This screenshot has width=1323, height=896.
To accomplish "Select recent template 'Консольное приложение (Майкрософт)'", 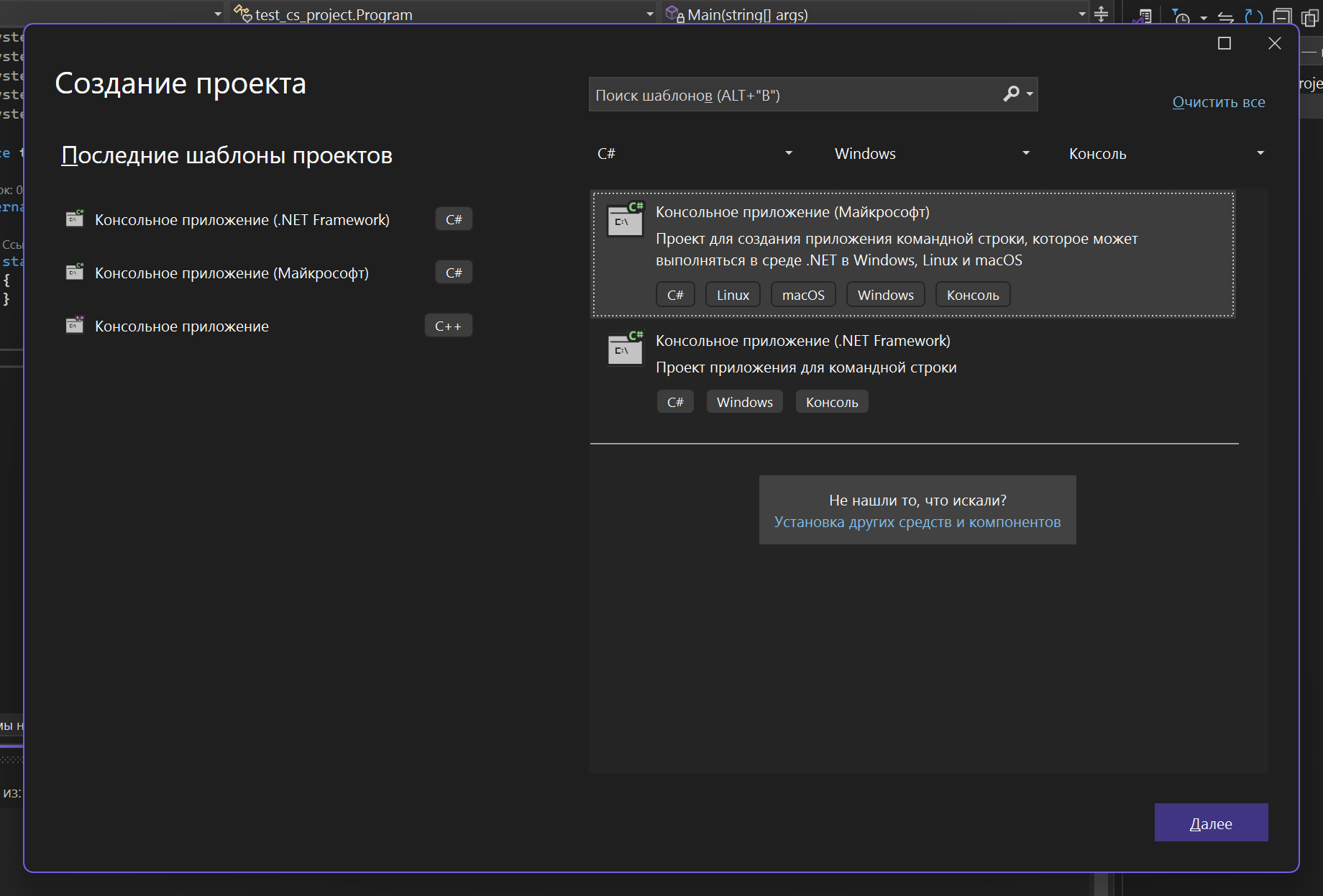I will pos(269,273).
